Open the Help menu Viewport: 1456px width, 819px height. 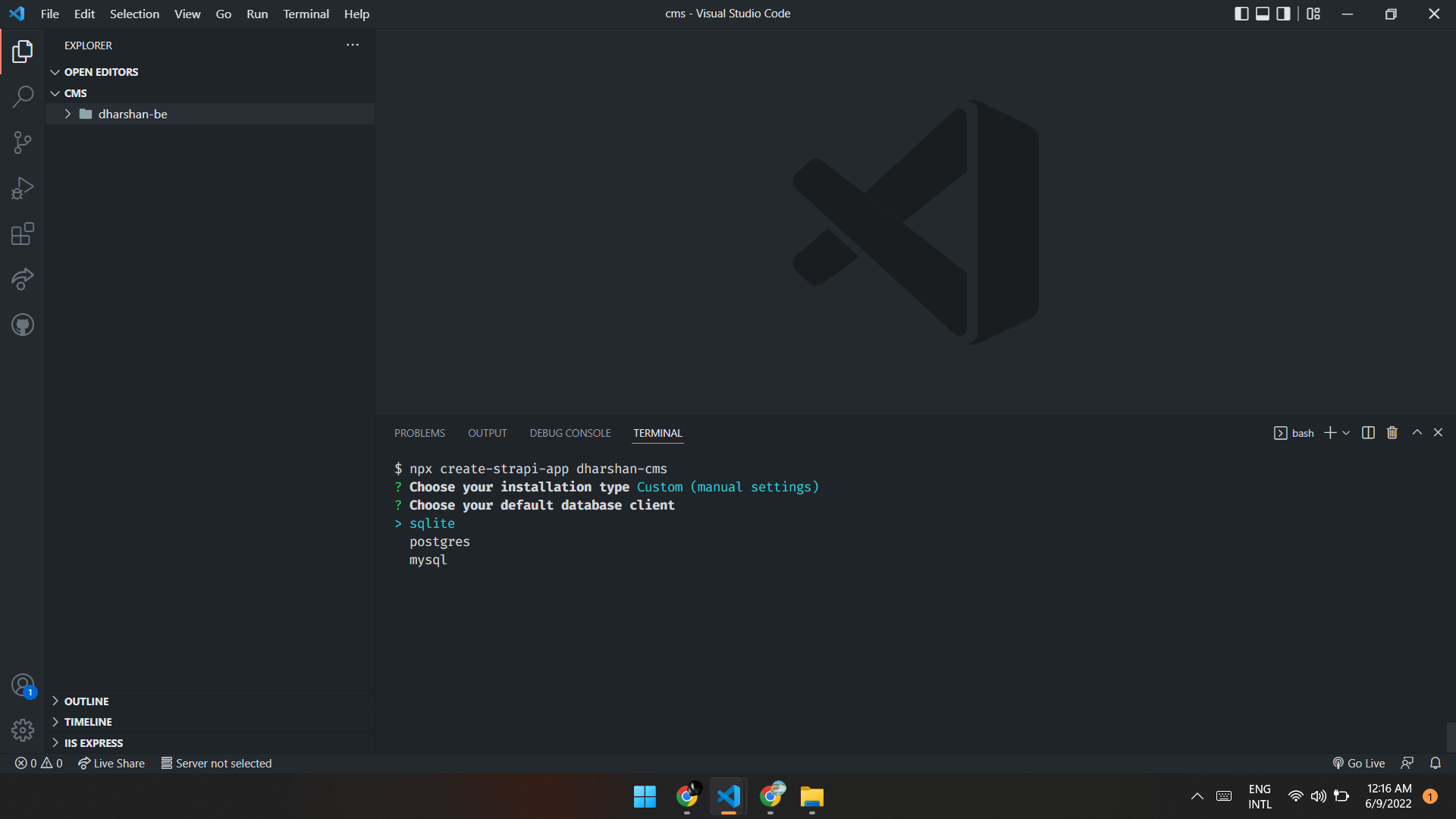pos(356,14)
